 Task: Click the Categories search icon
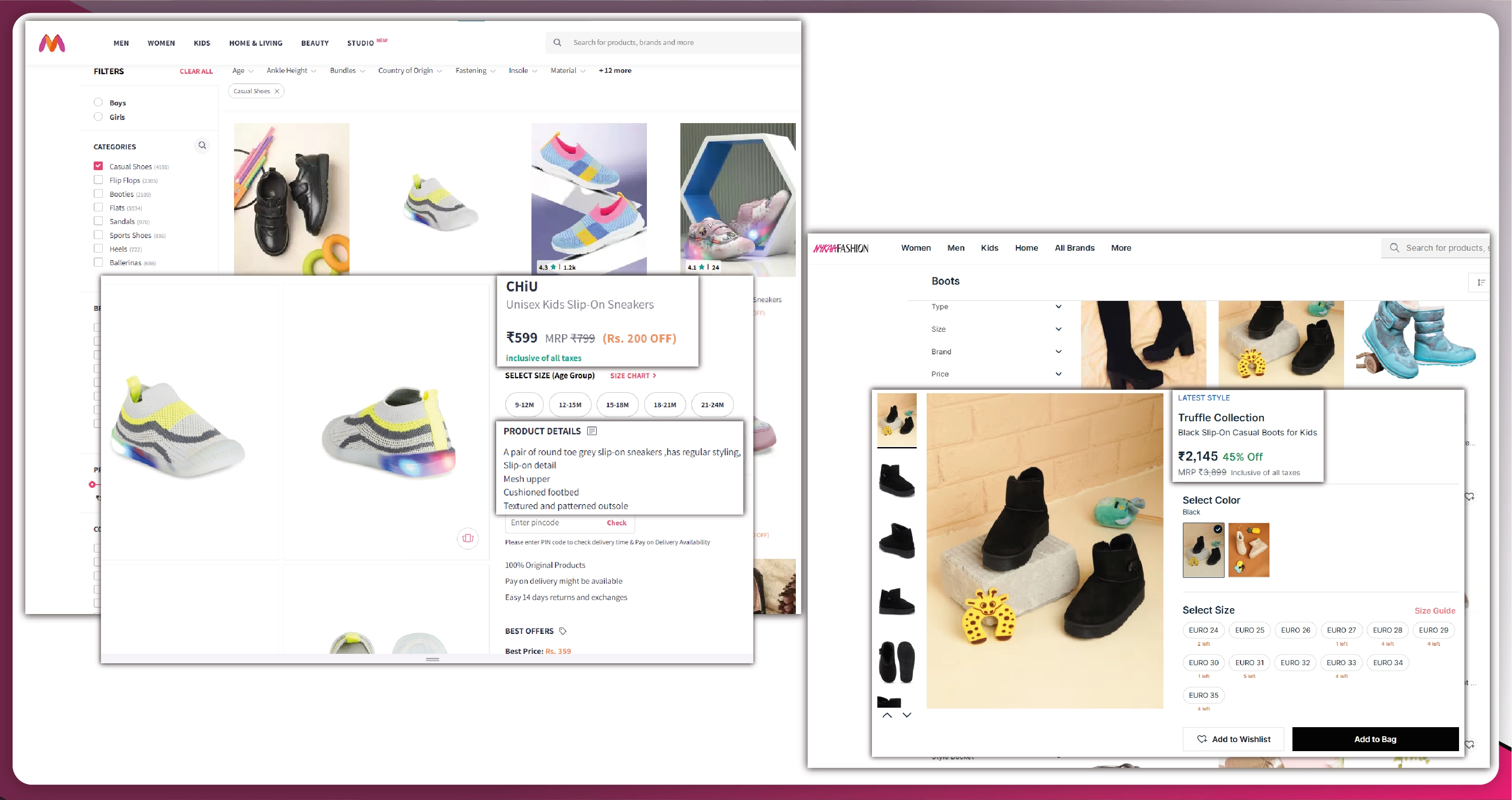click(202, 145)
